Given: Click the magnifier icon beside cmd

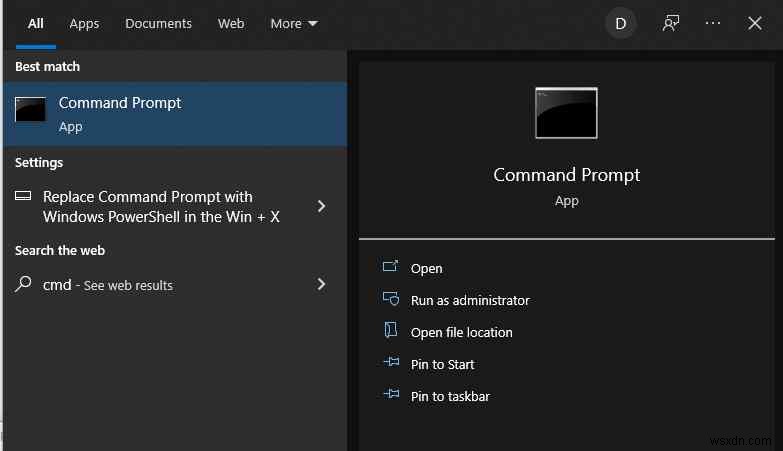Looking at the screenshot, I should [23, 284].
